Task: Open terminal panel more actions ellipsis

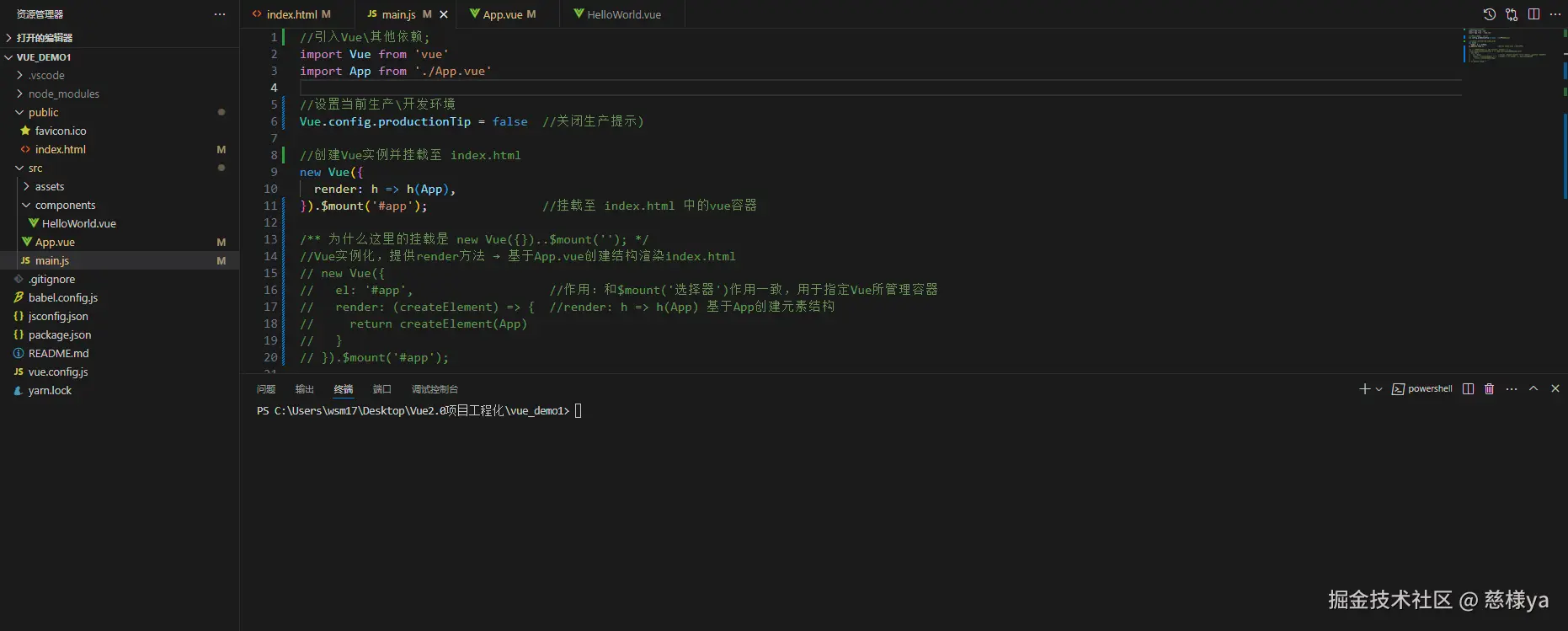Action: [1512, 388]
